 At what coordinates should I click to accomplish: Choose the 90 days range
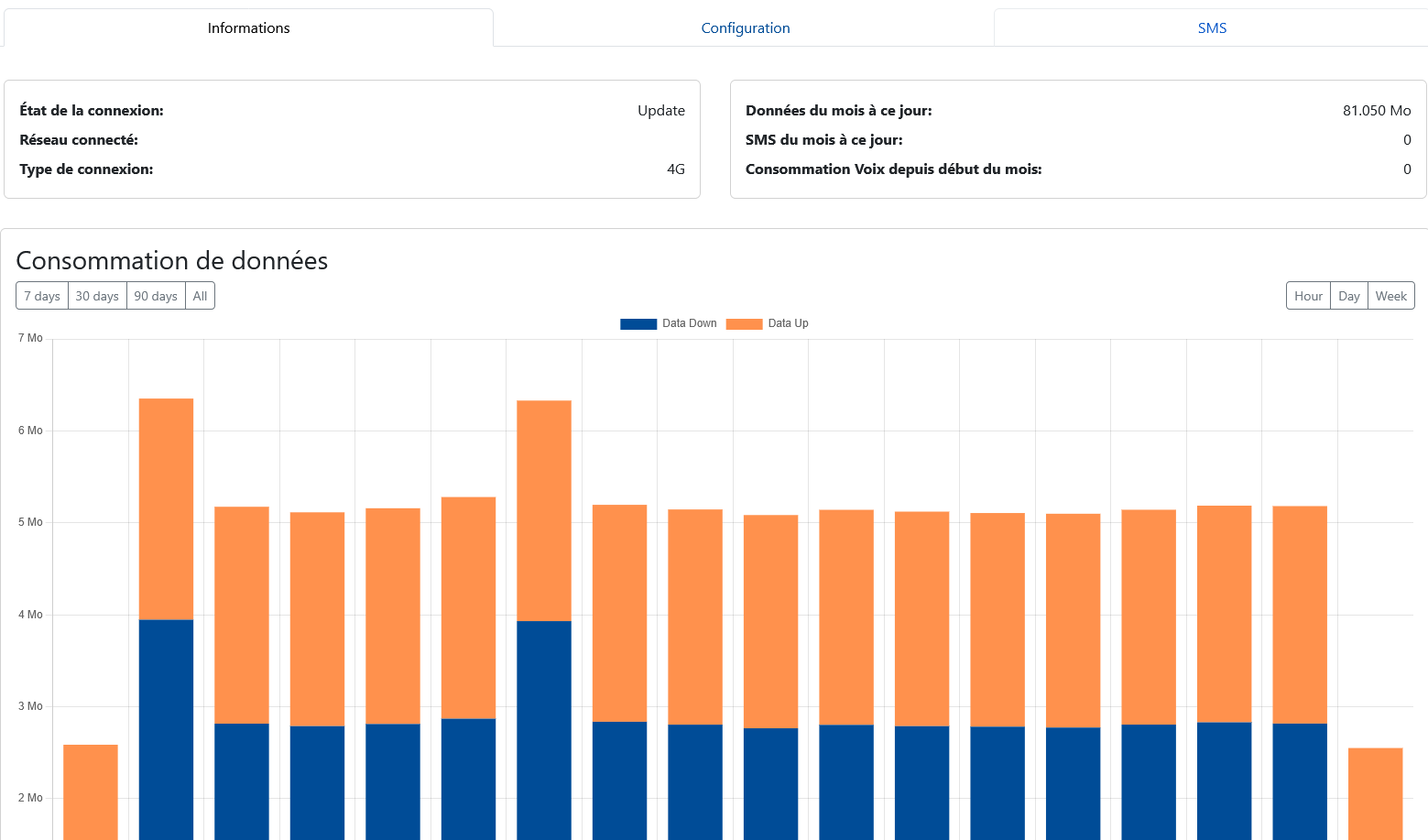(x=156, y=296)
